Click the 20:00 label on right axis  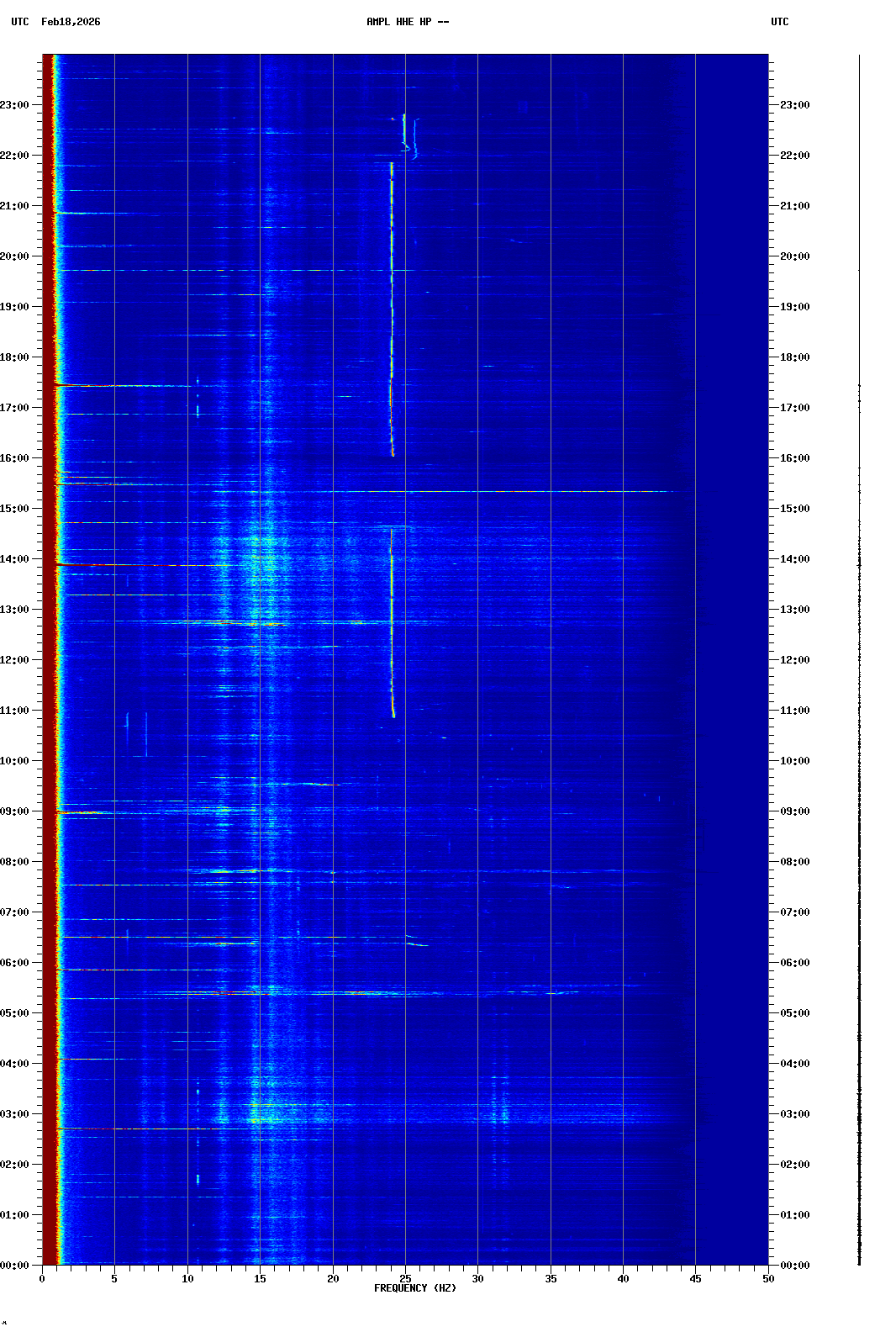pyautogui.click(x=794, y=256)
